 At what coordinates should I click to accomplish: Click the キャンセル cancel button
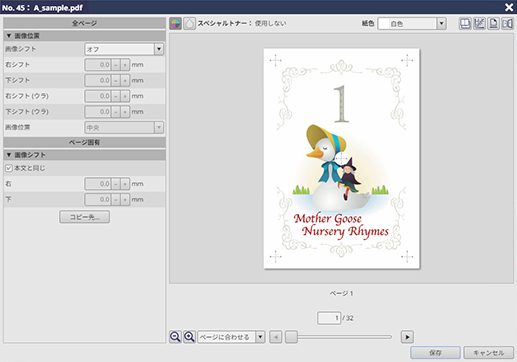click(489, 352)
